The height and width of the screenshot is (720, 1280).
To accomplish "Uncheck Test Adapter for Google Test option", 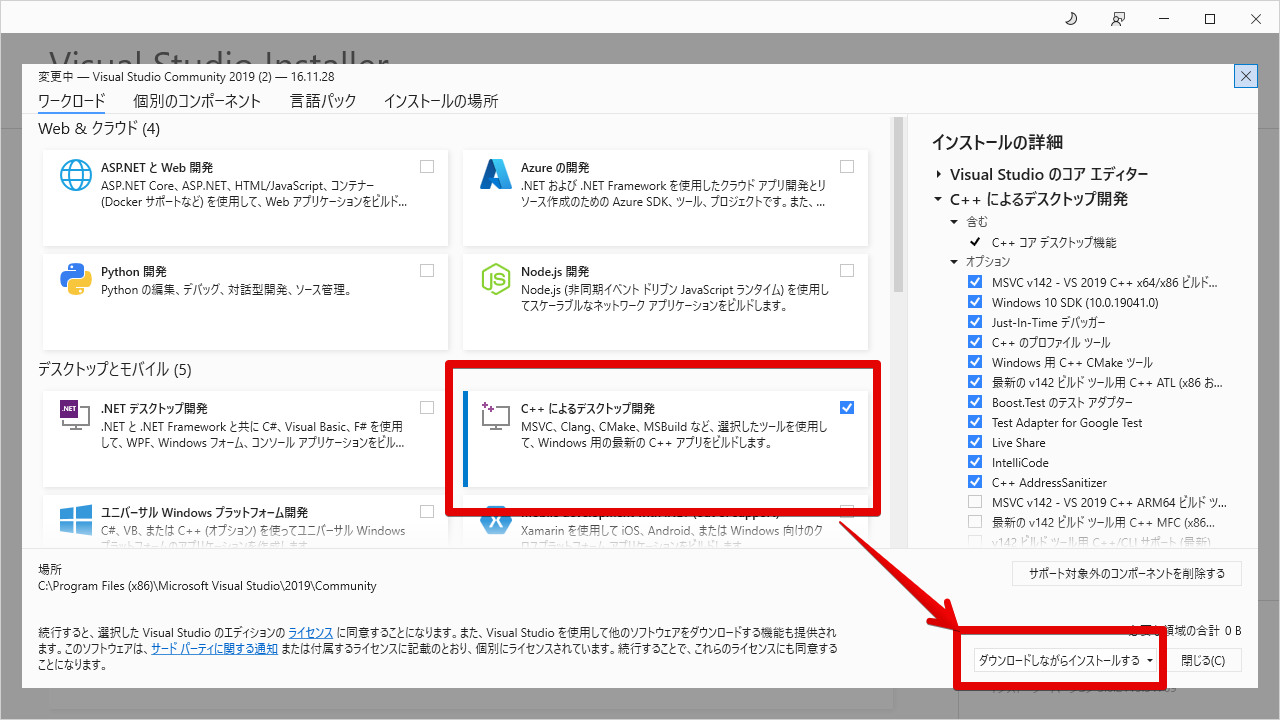I will click(975, 422).
